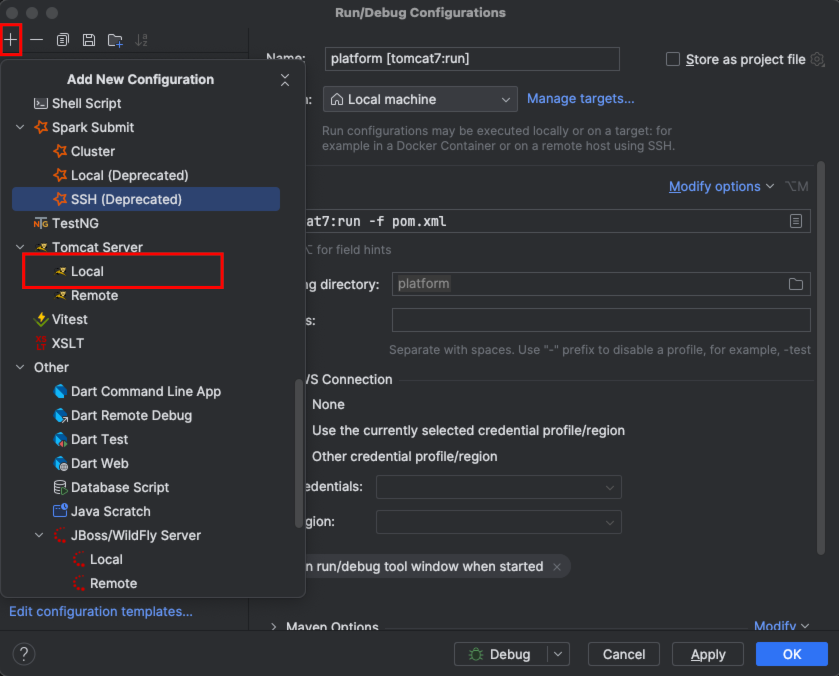
Task: Open the Region dropdown
Action: coord(499,522)
